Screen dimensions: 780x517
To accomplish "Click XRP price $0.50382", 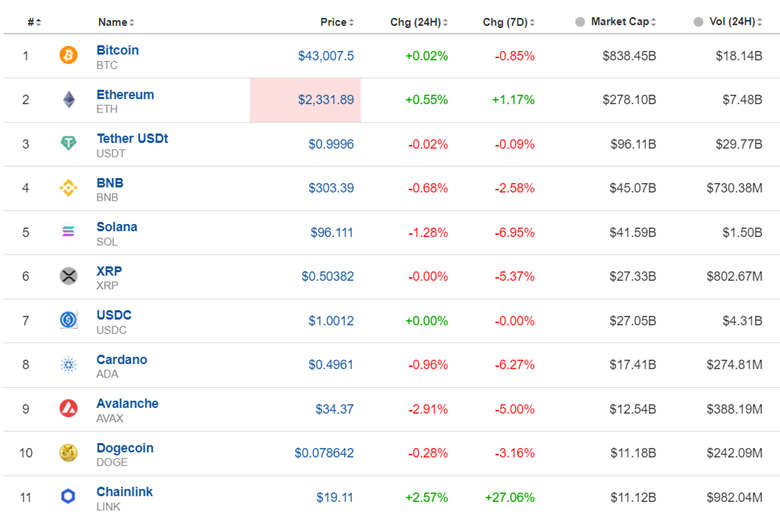I will click(x=327, y=276).
